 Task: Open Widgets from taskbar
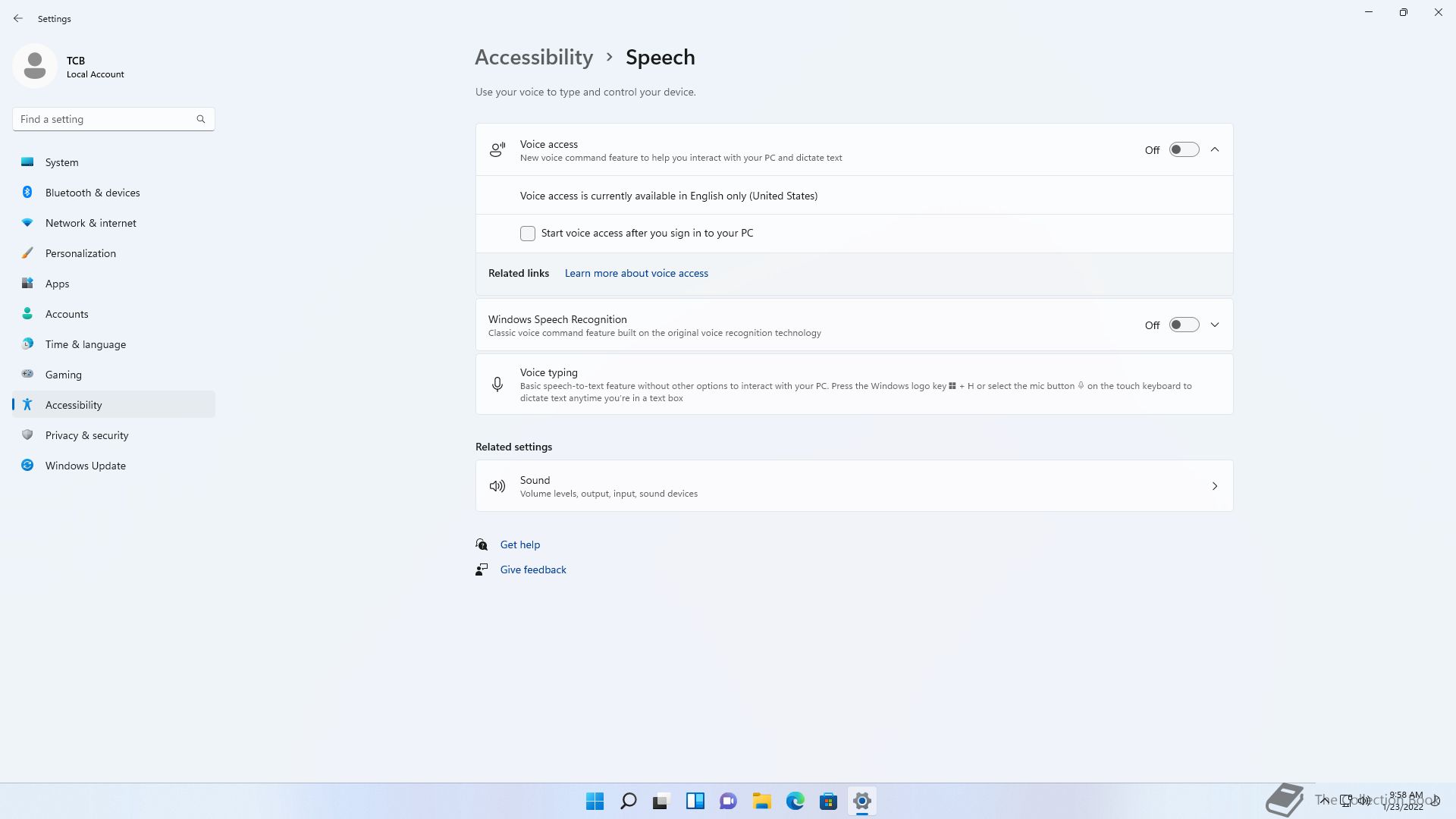click(x=695, y=801)
